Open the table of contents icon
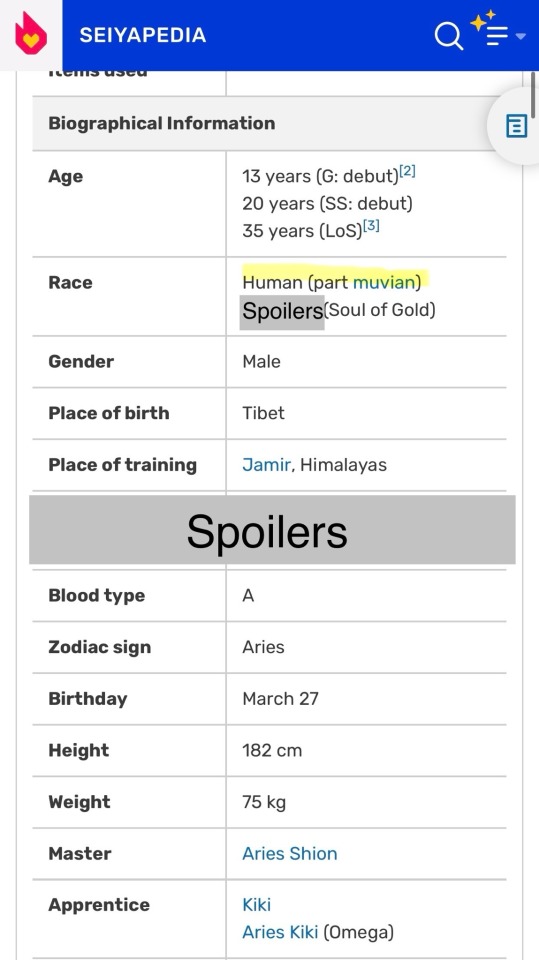 [516, 126]
